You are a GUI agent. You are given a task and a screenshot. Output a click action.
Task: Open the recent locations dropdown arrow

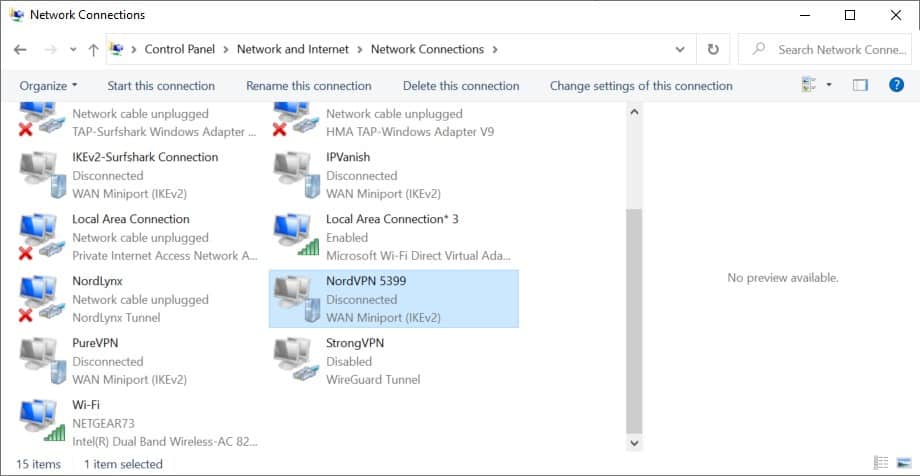point(73,50)
